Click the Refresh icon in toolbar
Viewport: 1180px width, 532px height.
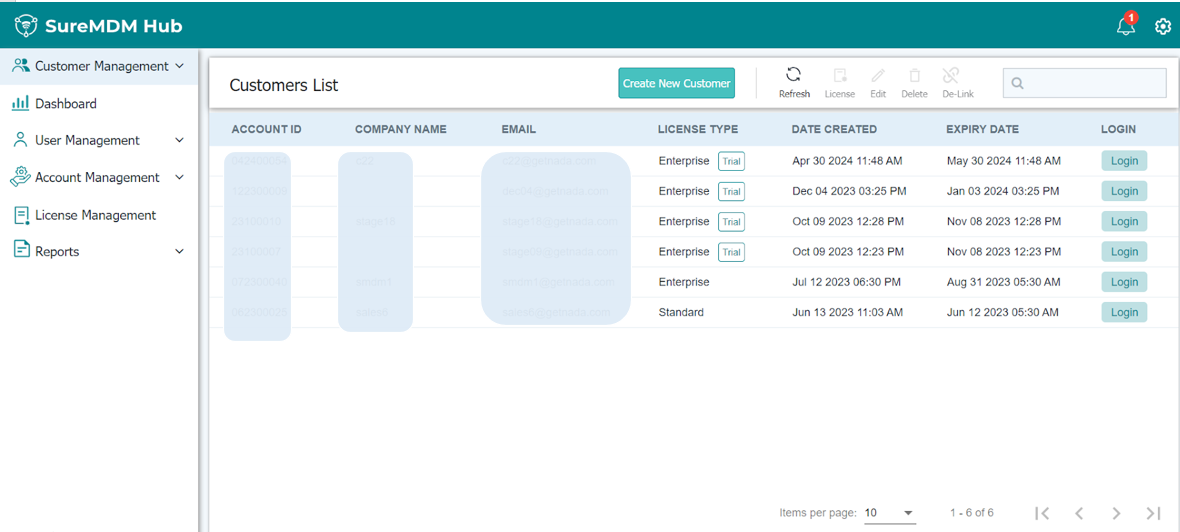(793, 75)
